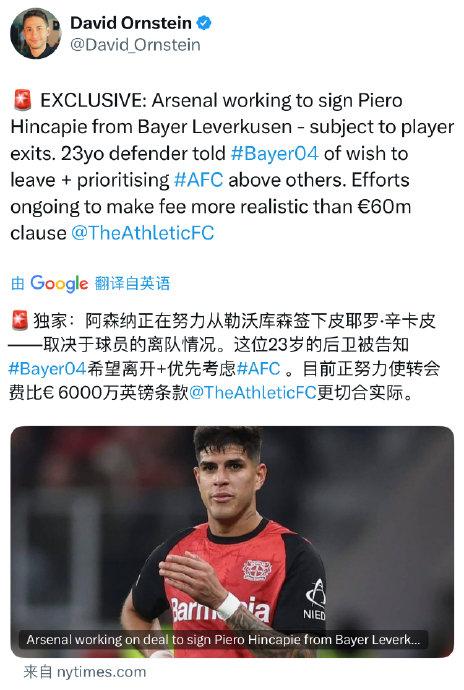Viewport: 464px width, 690px height.
Task: Open the #AFC hashtag in English tweet
Action: [x=199, y=180]
